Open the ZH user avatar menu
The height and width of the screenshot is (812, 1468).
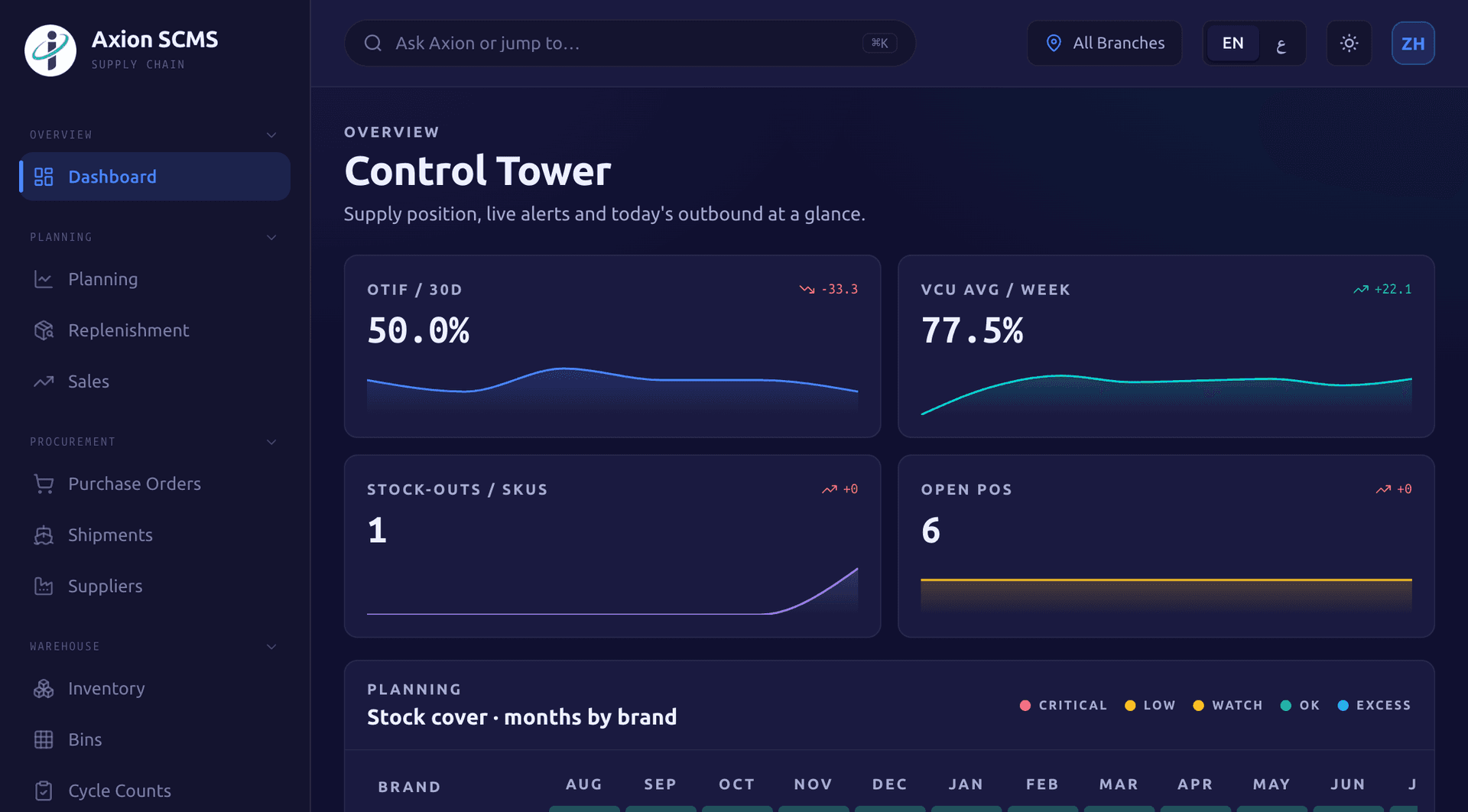point(1413,43)
